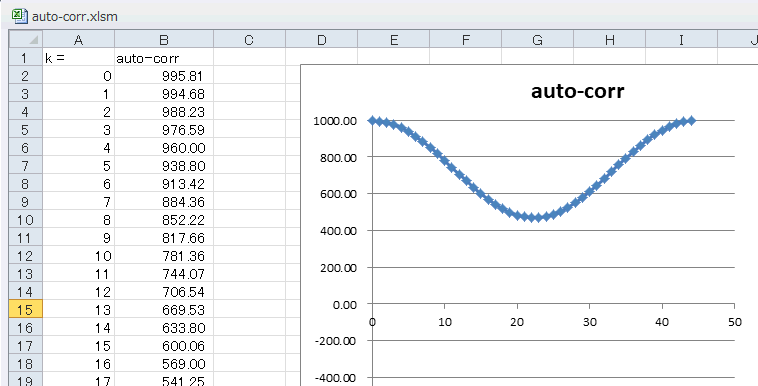The width and height of the screenshot is (758, 386).
Task: Select column F header
Action: pos(466,39)
